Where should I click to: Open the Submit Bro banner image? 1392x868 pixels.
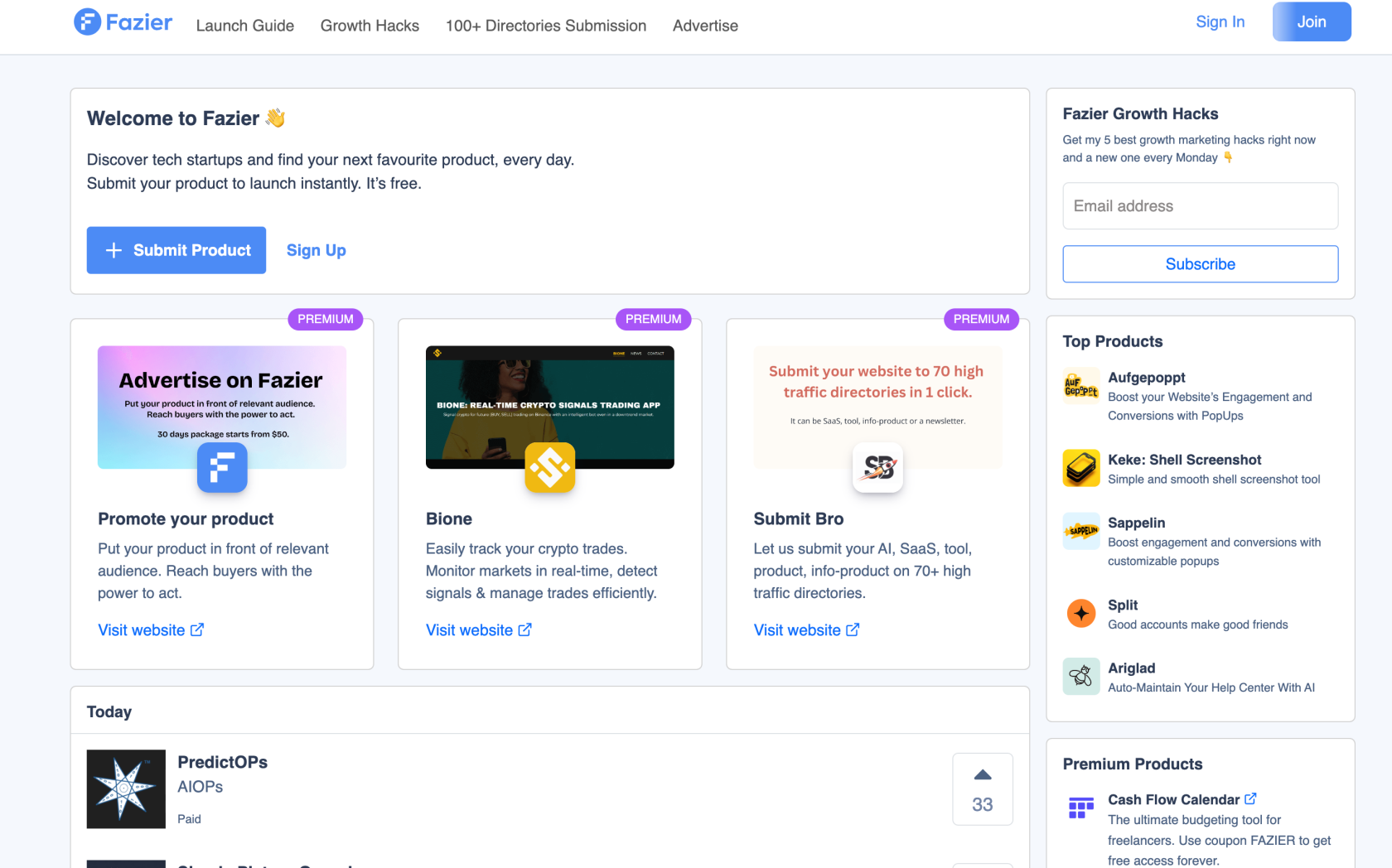point(878,407)
